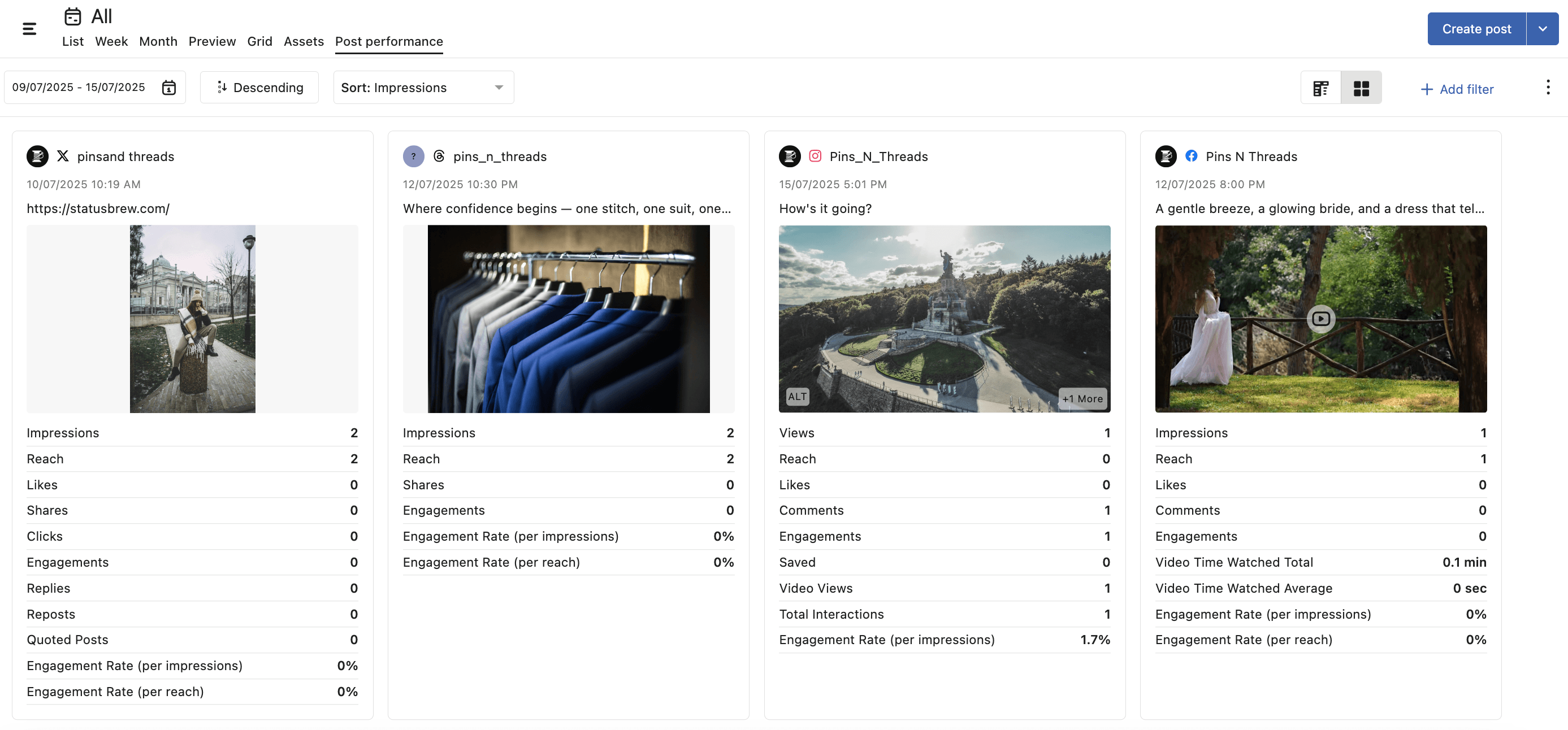Click the ALT badge on Instagram image
The image size is (1568, 730).
[x=797, y=397]
